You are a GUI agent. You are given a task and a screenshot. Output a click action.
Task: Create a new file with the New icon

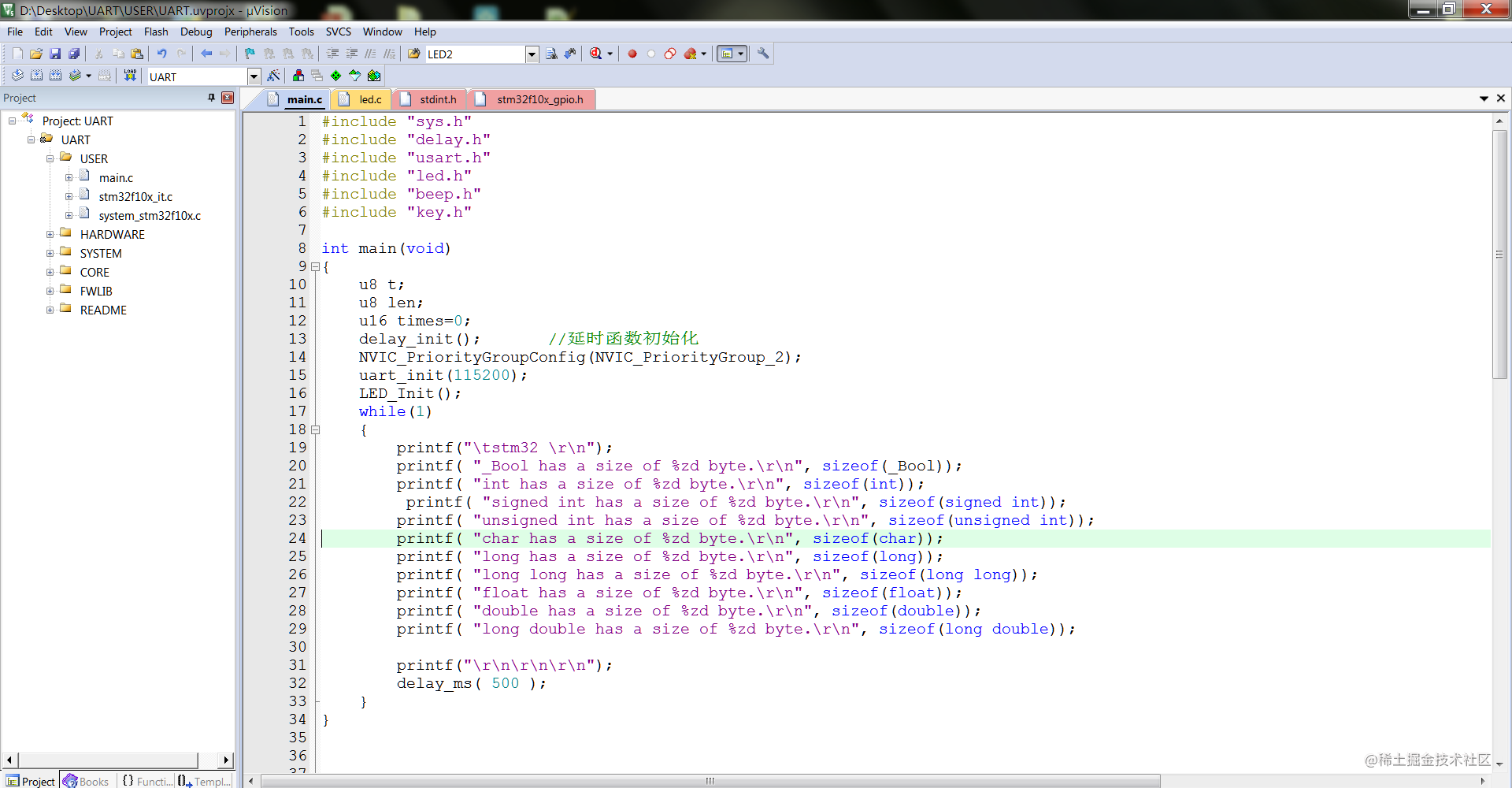coord(17,54)
